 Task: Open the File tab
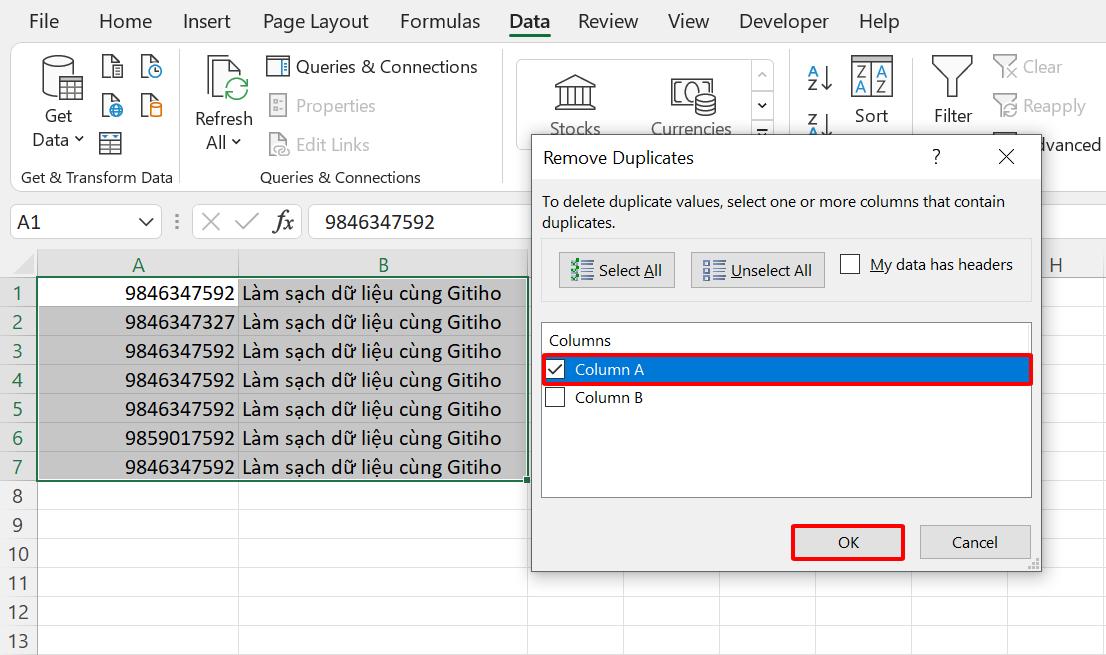tap(44, 21)
